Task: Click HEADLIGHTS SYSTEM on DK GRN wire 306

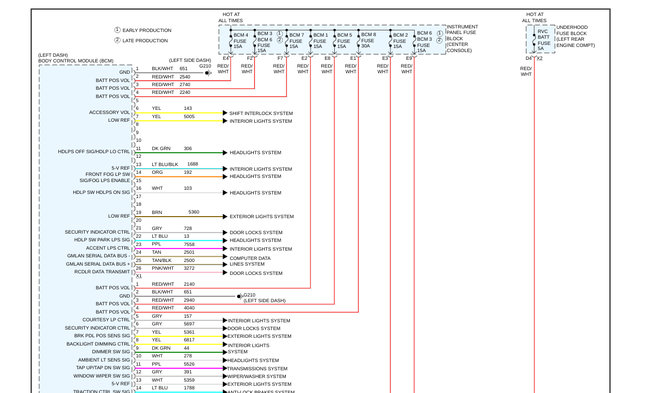Action: (x=255, y=153)
